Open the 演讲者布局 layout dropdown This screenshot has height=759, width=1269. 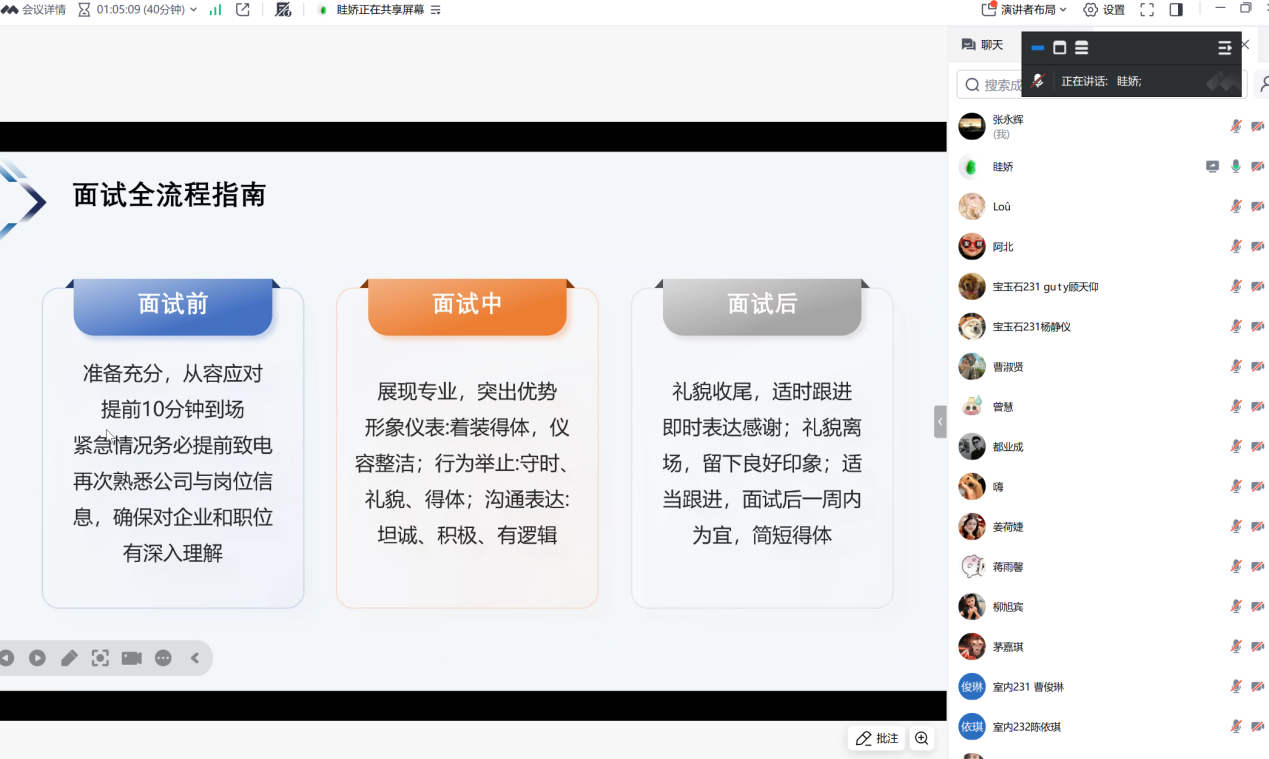coord(1024,10)
